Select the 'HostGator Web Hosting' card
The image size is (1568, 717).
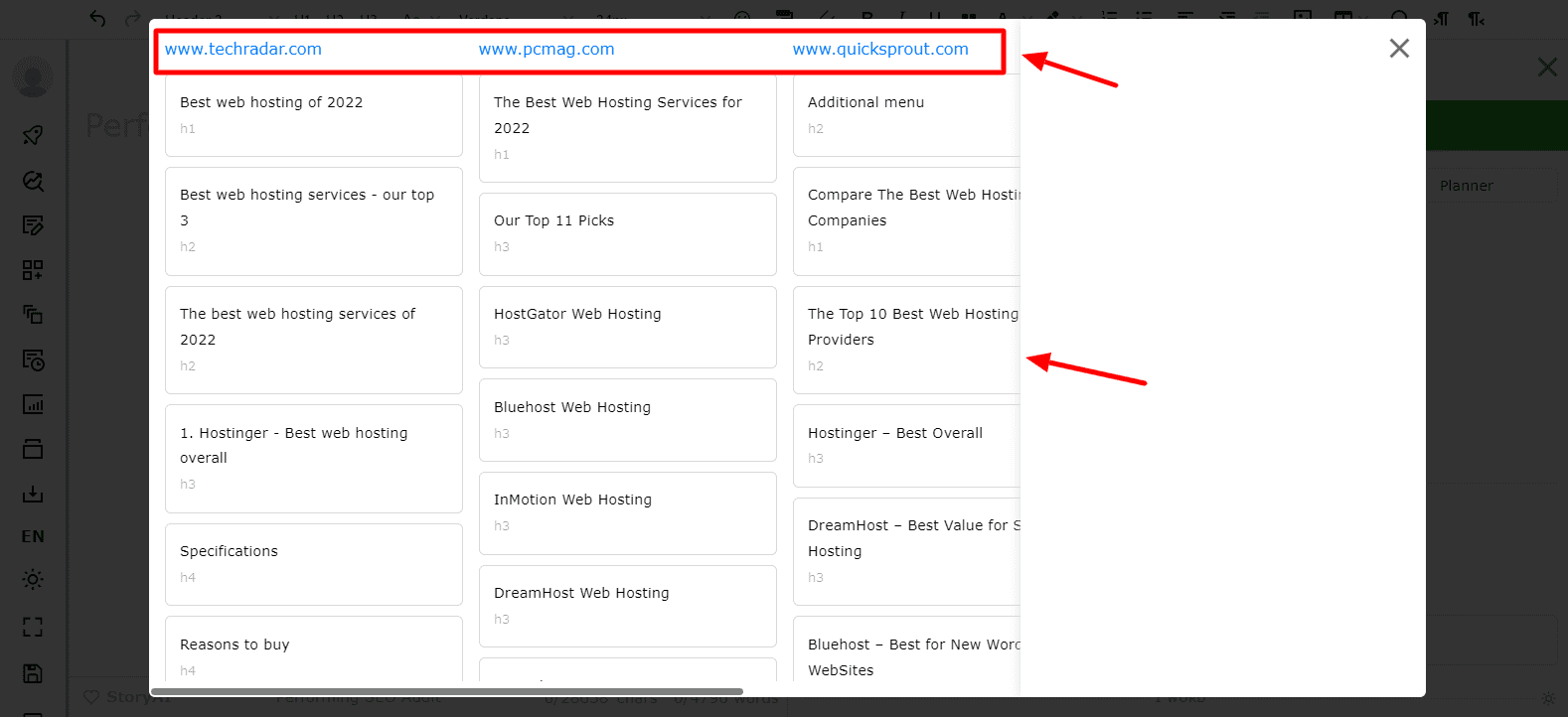click(x=628, y=327)
